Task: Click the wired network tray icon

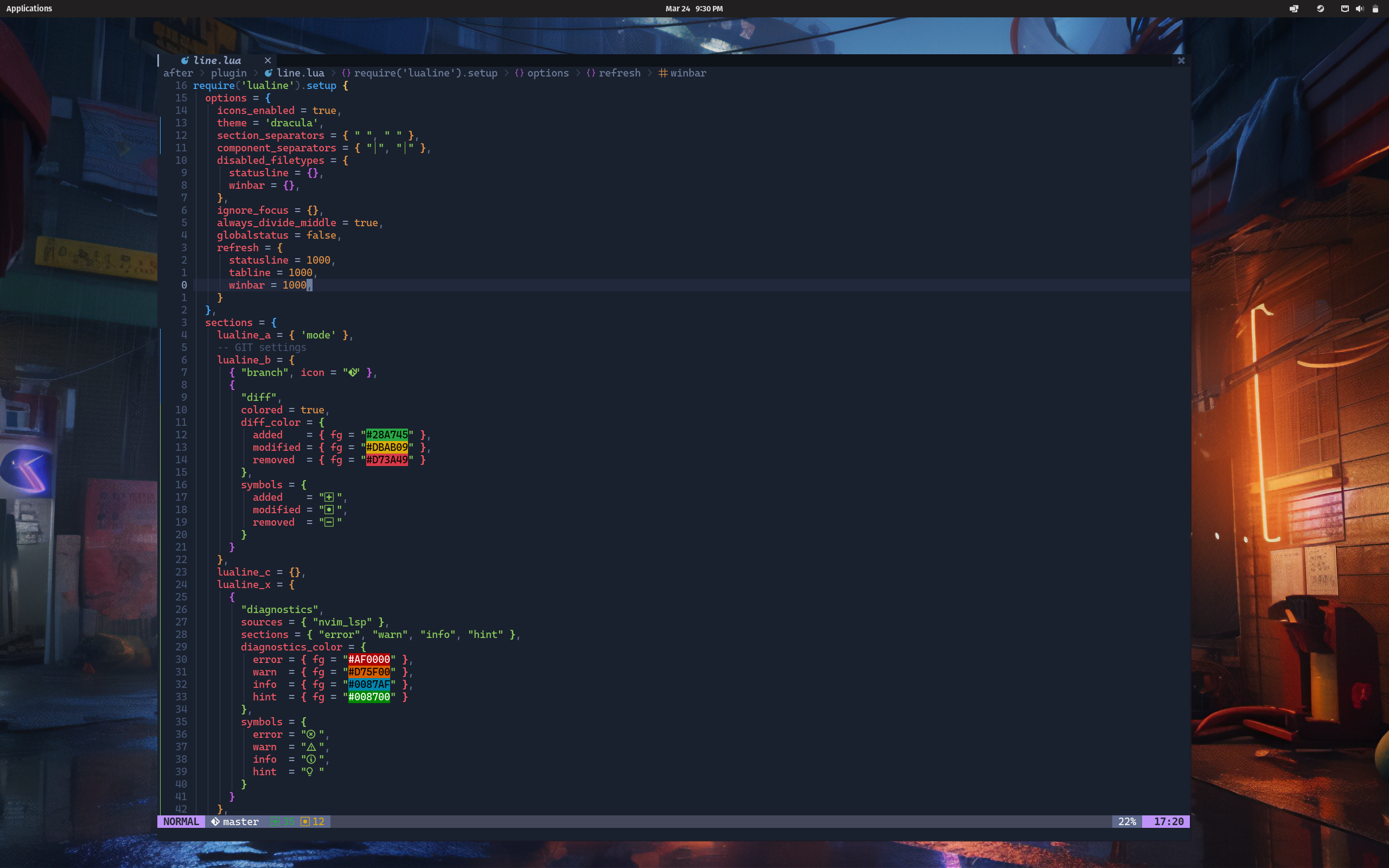Action: (x=1344, y=9)
